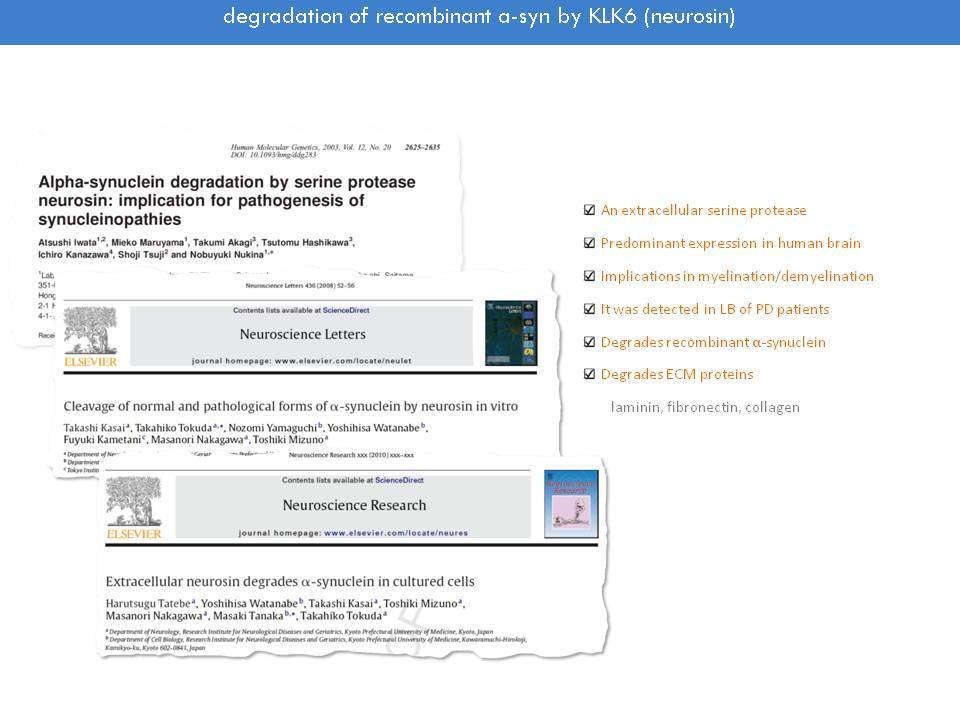
Task: Click the checkbox beside 'Predominant expression in human brain'
Action: (589, 243)
